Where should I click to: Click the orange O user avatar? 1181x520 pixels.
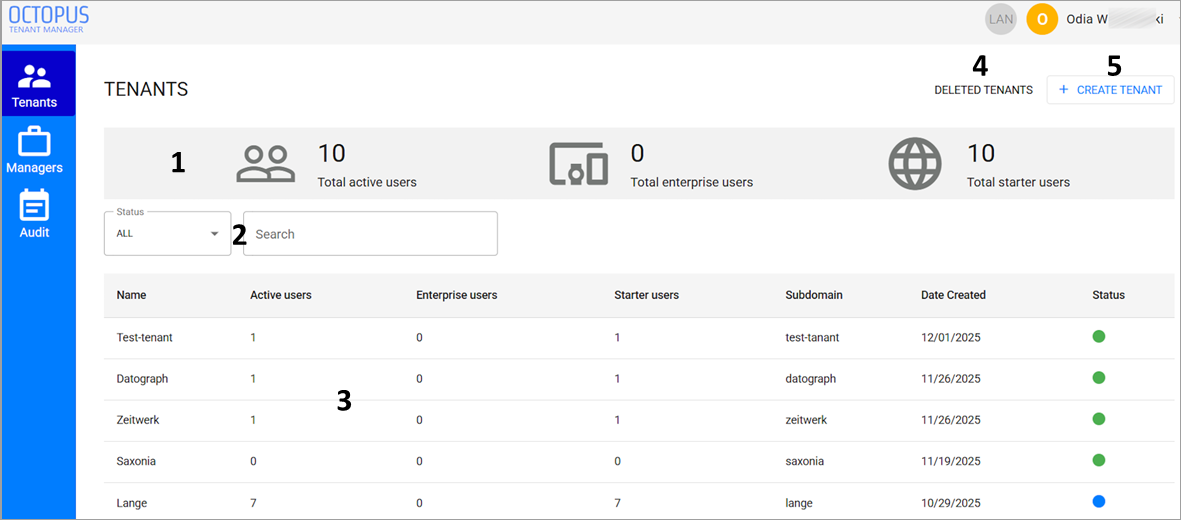pyautogui.click(x=1042, y=20)
